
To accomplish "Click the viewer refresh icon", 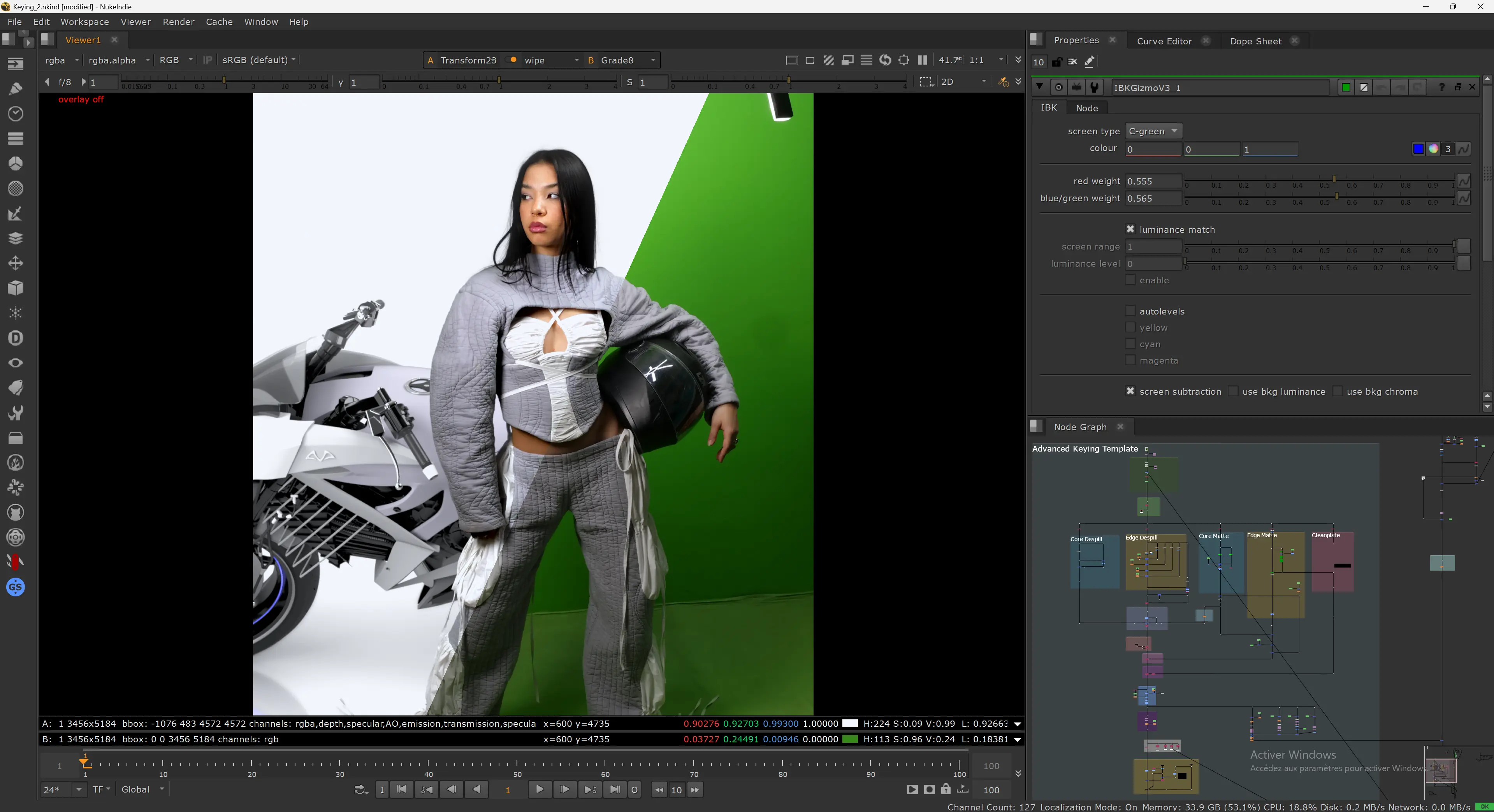I will [885, 60].
